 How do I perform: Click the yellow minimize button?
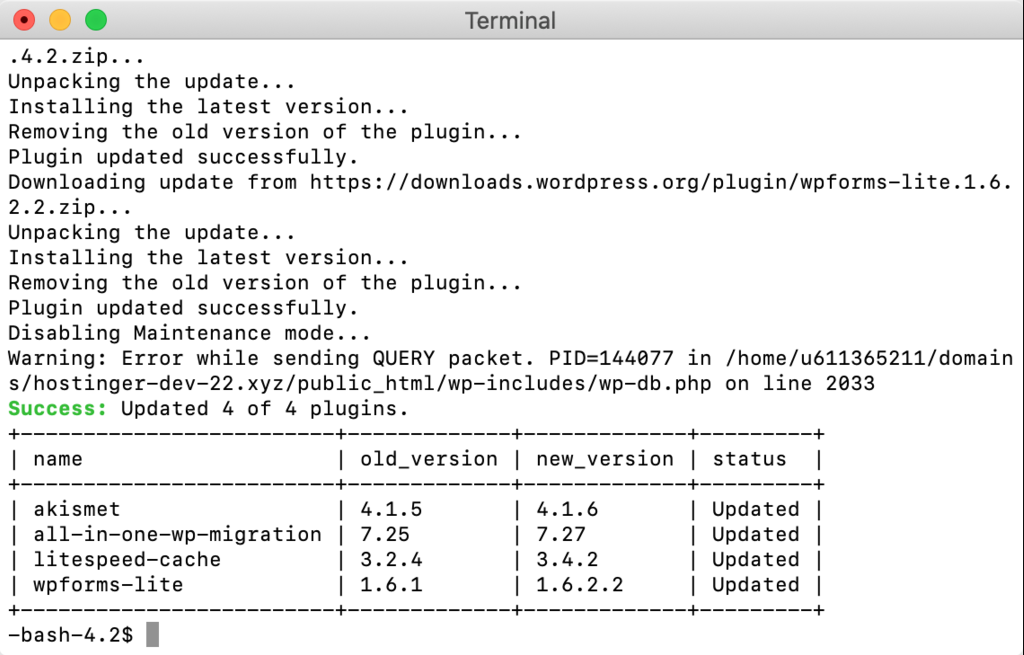(x=59, y=19)
